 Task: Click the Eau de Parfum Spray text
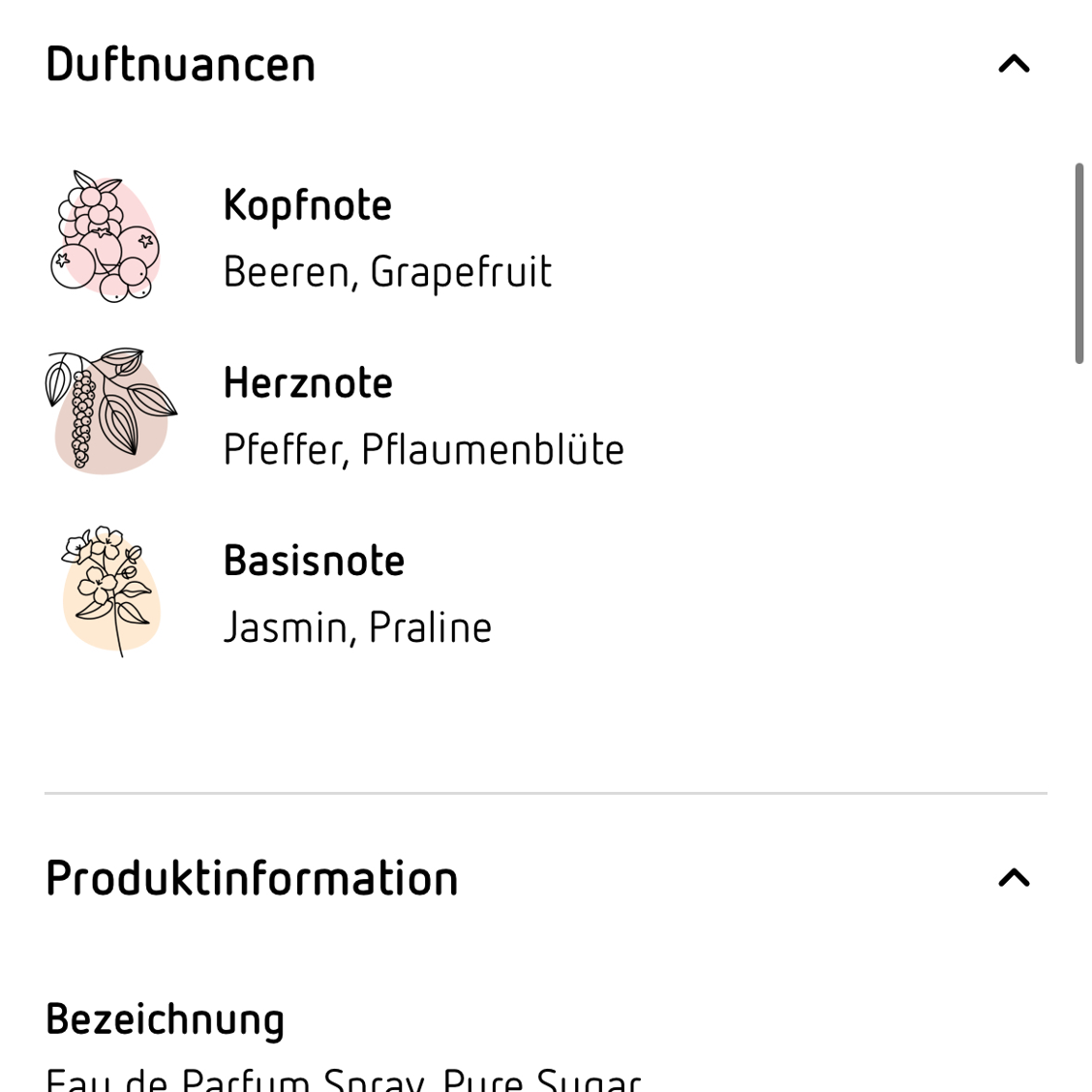click(234, 1079)
